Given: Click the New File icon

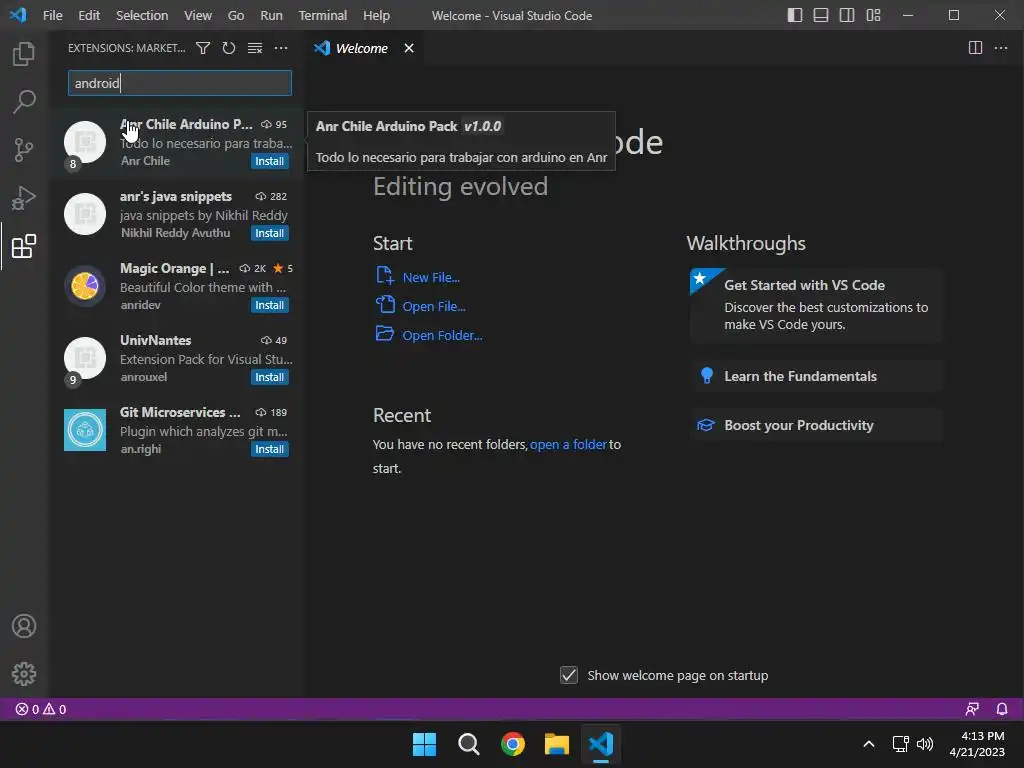Looking at the screenshot, I should pos(385,276).
